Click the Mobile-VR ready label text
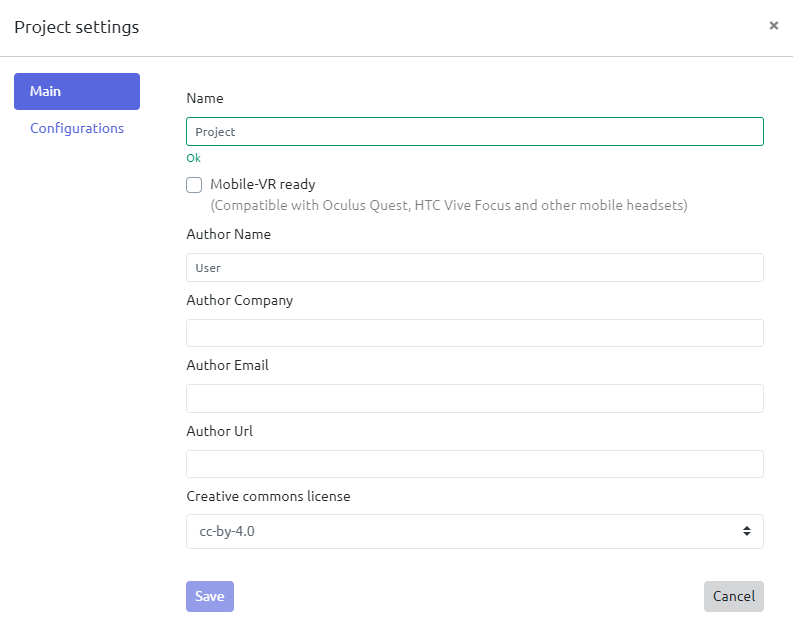 click(262, 185)
